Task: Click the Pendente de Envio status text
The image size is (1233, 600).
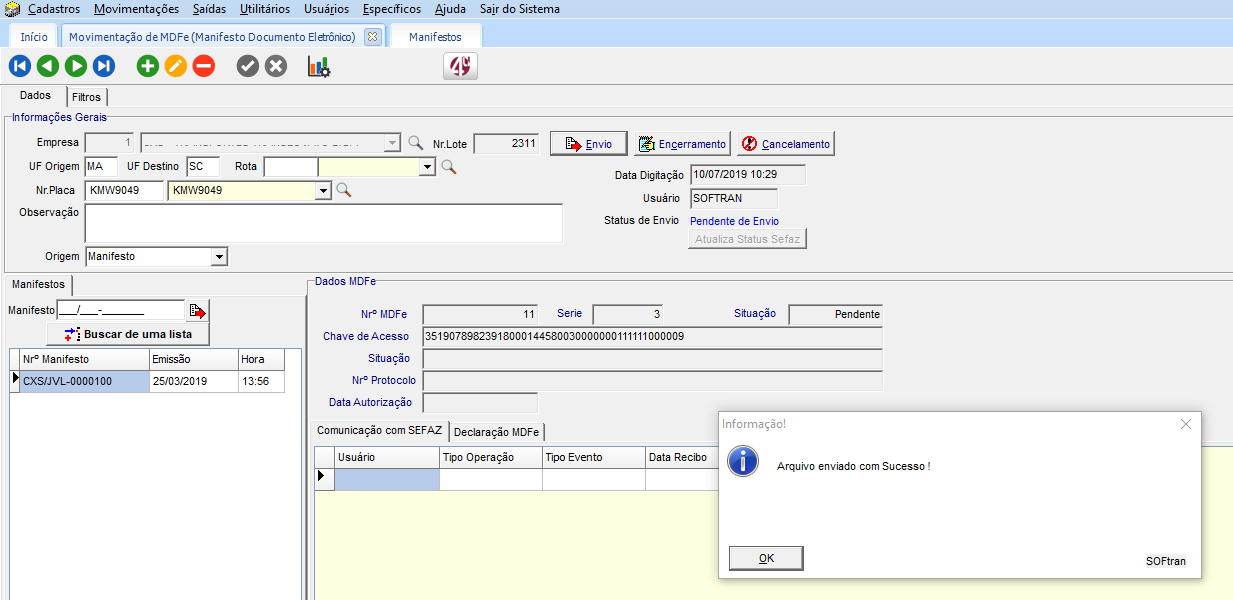Action: tap(735, 221)
